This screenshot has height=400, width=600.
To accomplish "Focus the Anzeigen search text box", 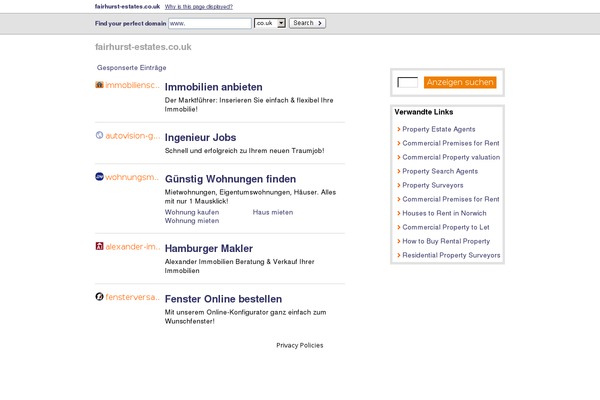I will point(408,82).
